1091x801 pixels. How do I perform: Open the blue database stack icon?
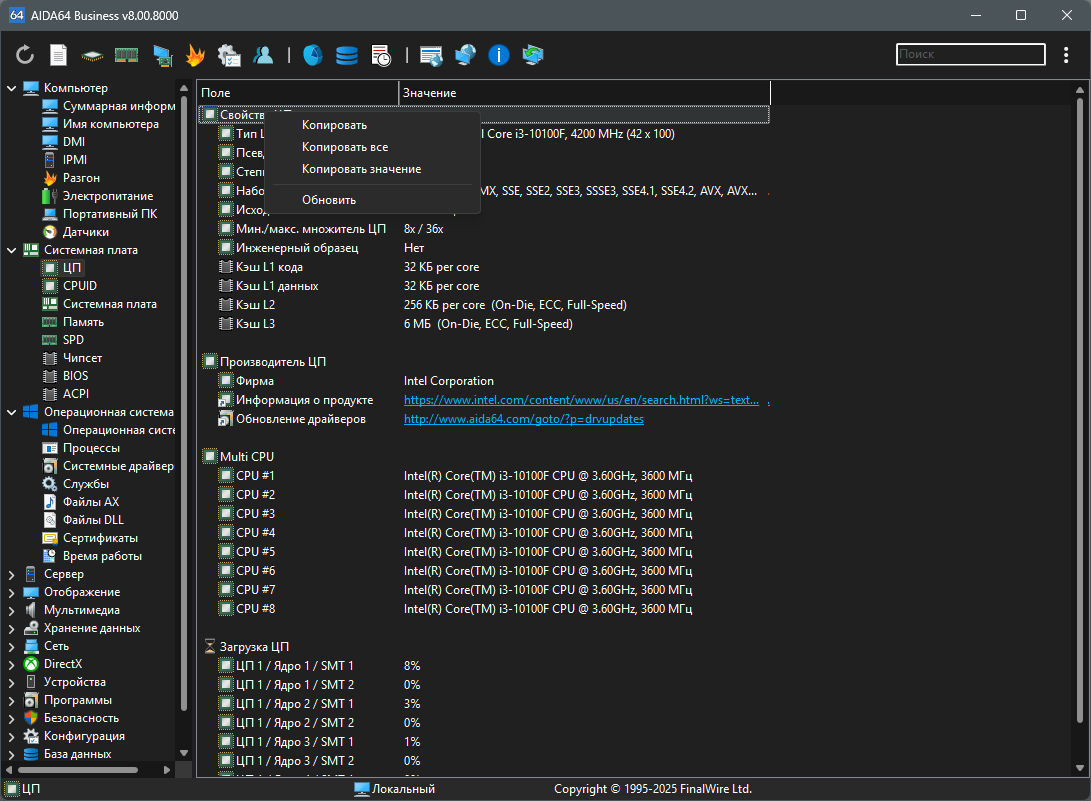pyautogui.click(x=347, y=55)
